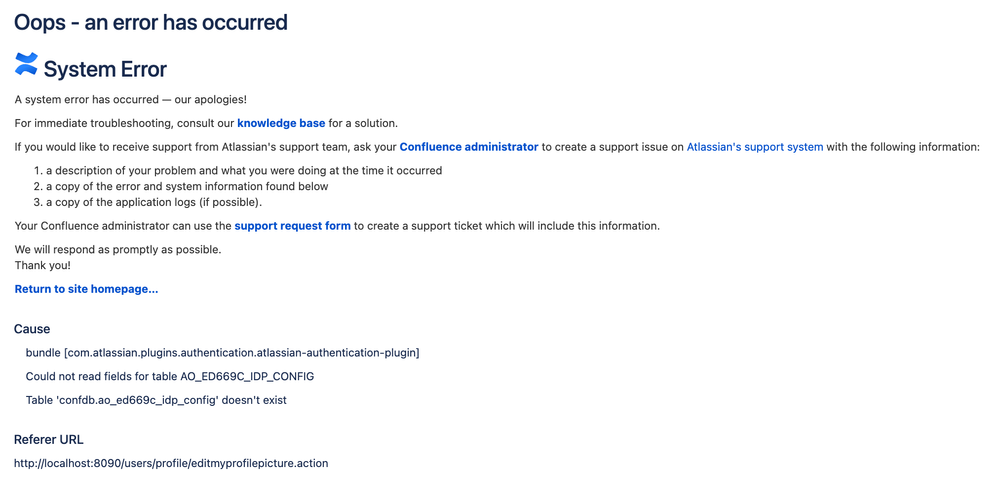Open the knowledge base link
Screen dimensions: 999x481
pos(281,123)
